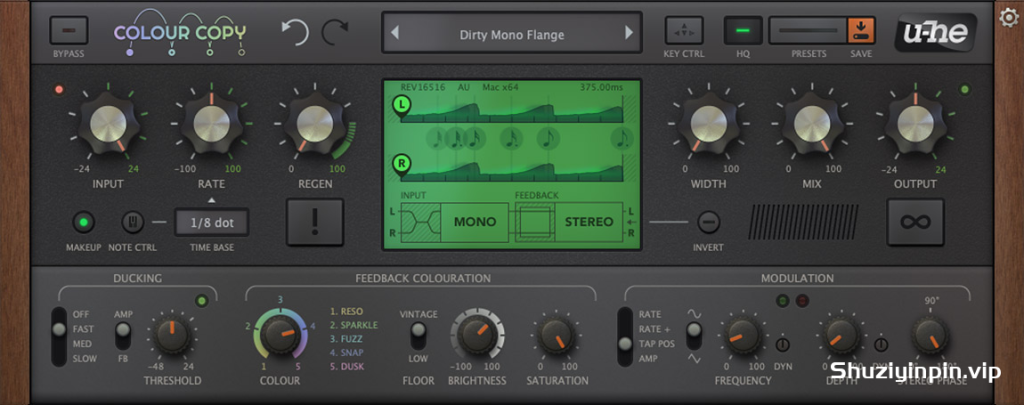1024x405 pixels.
Task: Click the Colour knob
Action: click(x=280, y=335)
